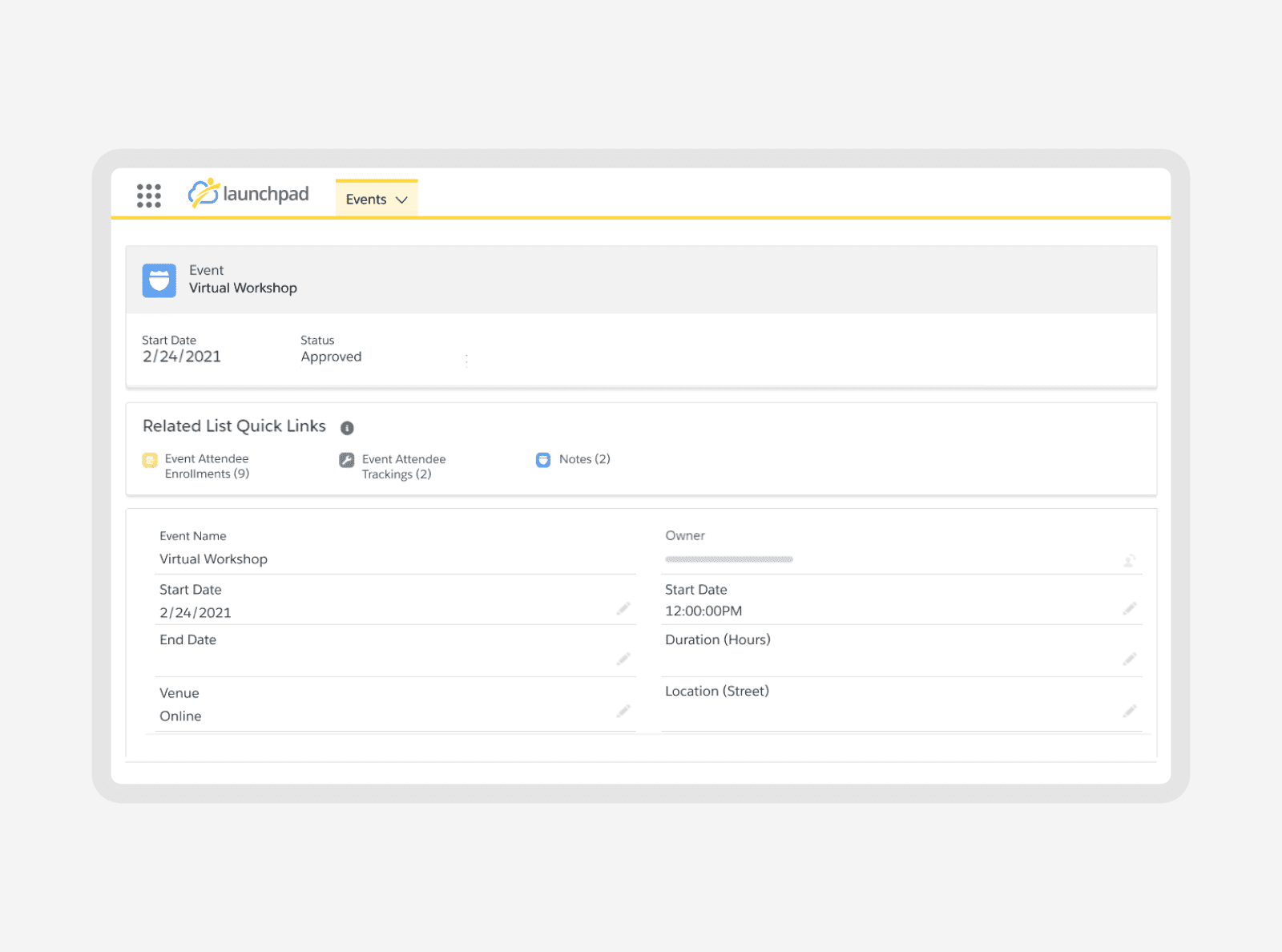Click the header Start Date 2/24/2021 value
Screen dimensions: 1282x952
(182, 357)
